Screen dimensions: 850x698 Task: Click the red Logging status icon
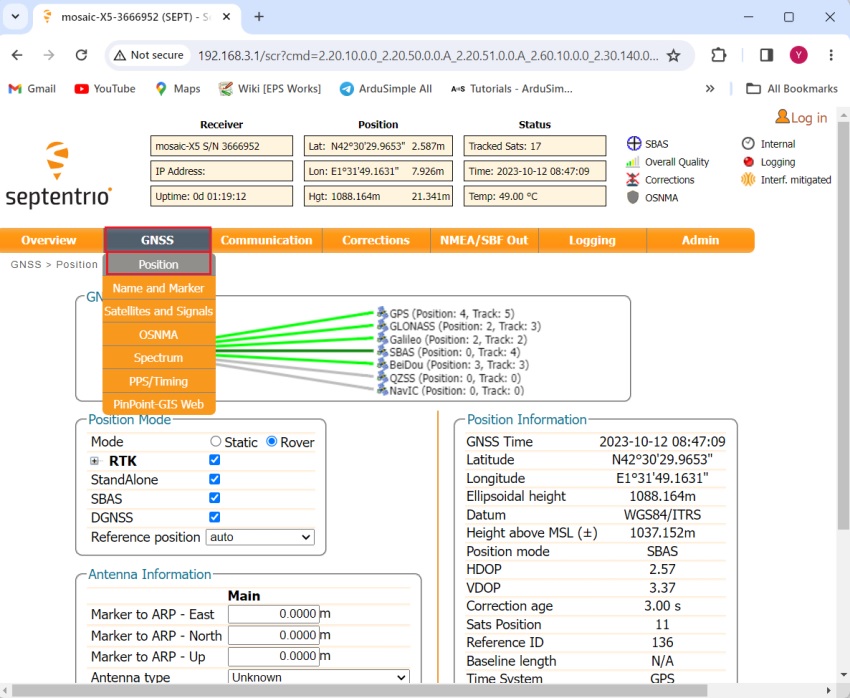pyautogui.click(x=748, y=162)
